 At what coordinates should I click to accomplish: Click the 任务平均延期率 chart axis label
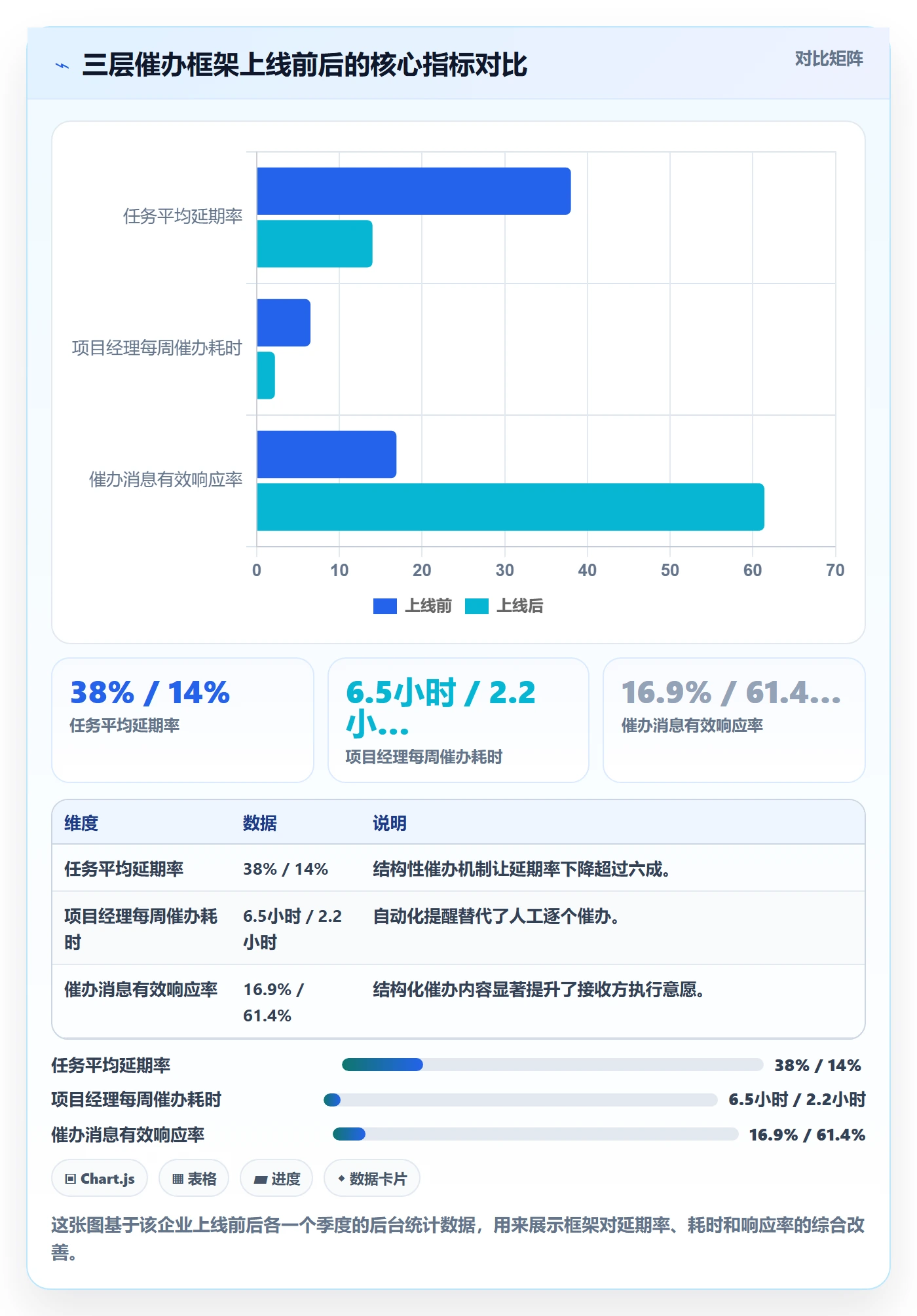tap(183, 216)
